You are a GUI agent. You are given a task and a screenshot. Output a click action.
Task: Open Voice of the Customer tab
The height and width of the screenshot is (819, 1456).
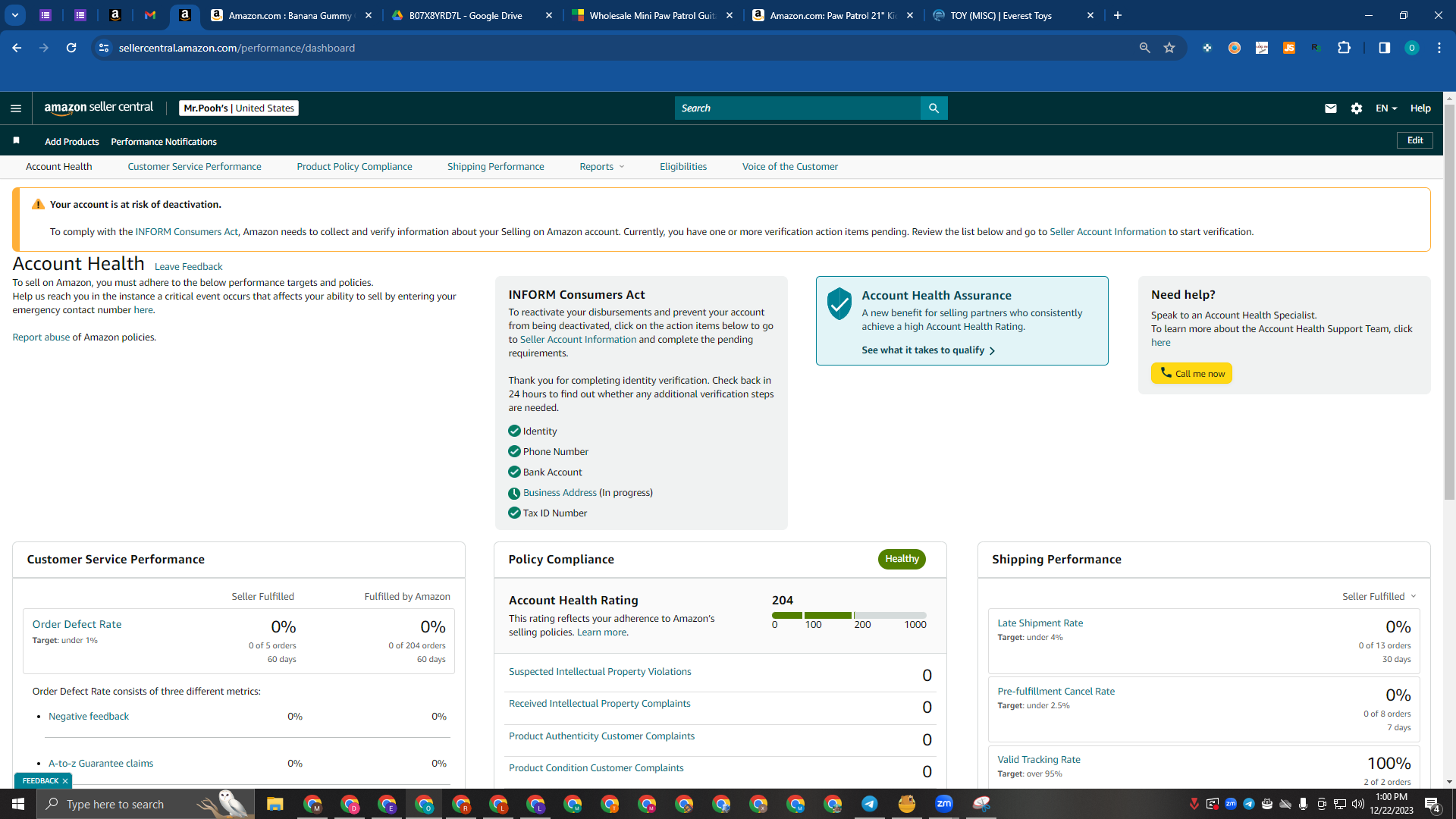click(790, 167)
